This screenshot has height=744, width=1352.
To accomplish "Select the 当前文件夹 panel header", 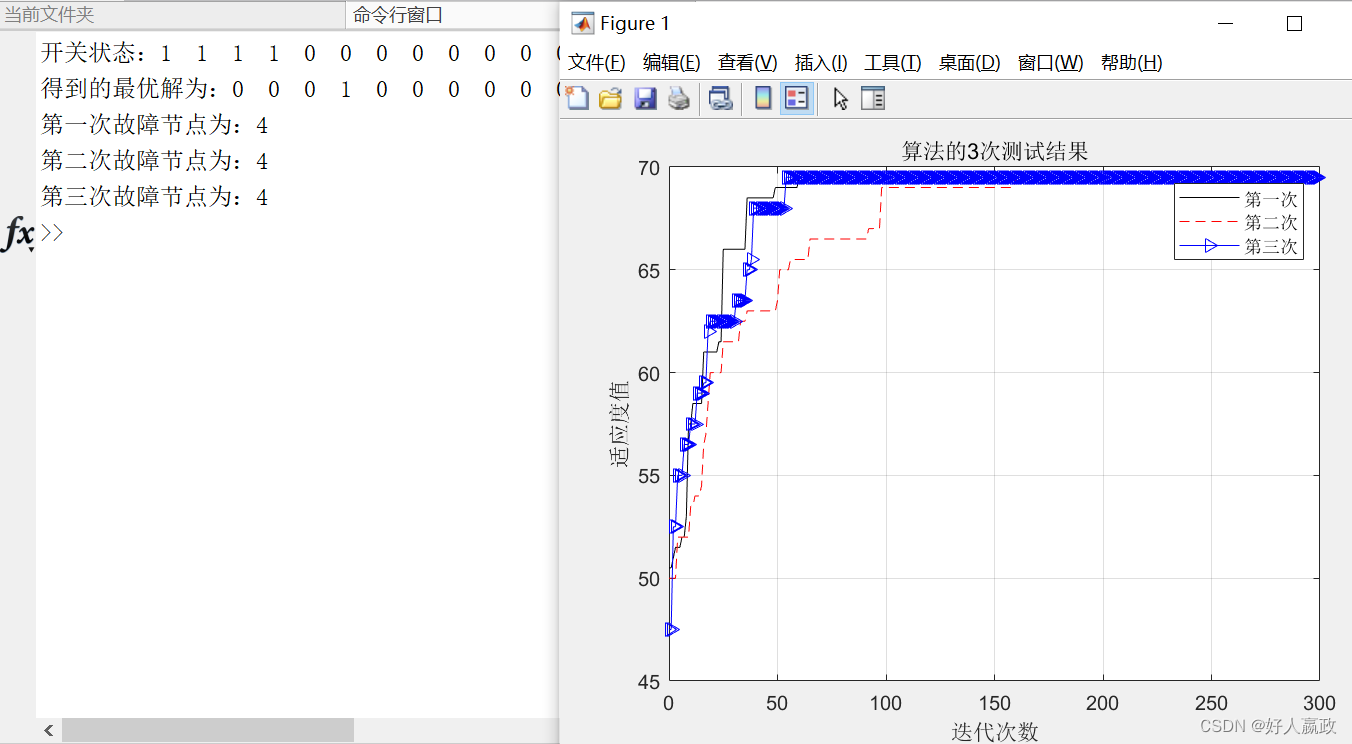I will [x=50, y=15].
